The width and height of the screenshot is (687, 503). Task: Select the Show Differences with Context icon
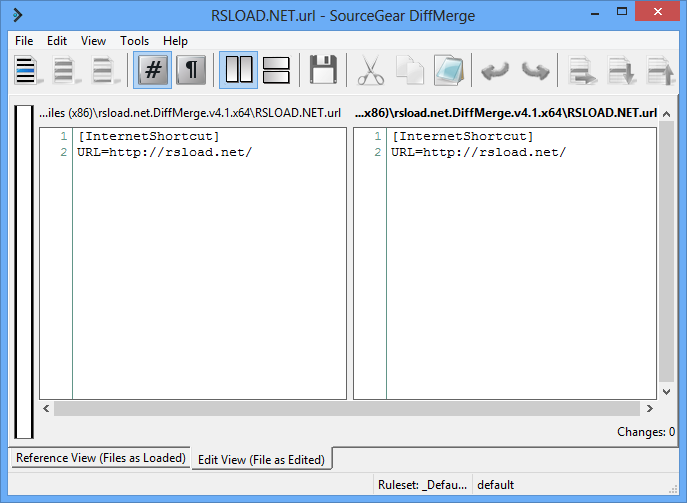tap(105, 70)
